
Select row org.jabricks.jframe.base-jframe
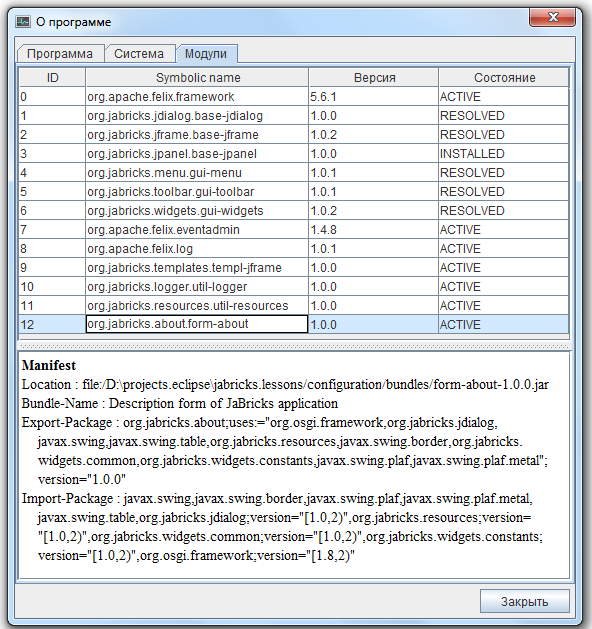tap(294, 135)
